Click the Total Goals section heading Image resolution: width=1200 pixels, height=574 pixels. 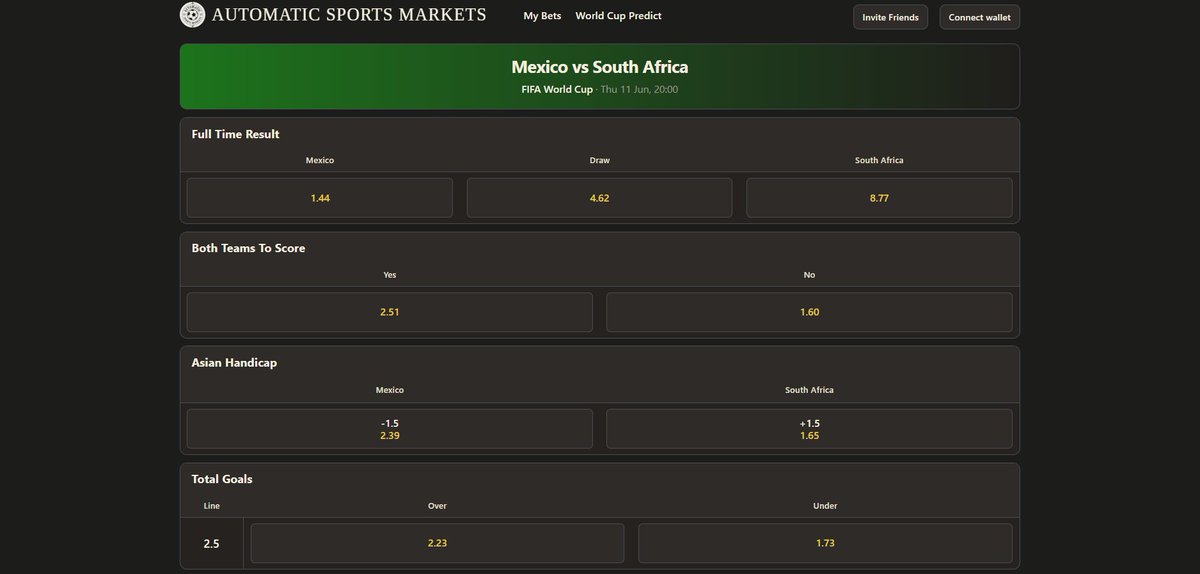[x=222, y=479]
